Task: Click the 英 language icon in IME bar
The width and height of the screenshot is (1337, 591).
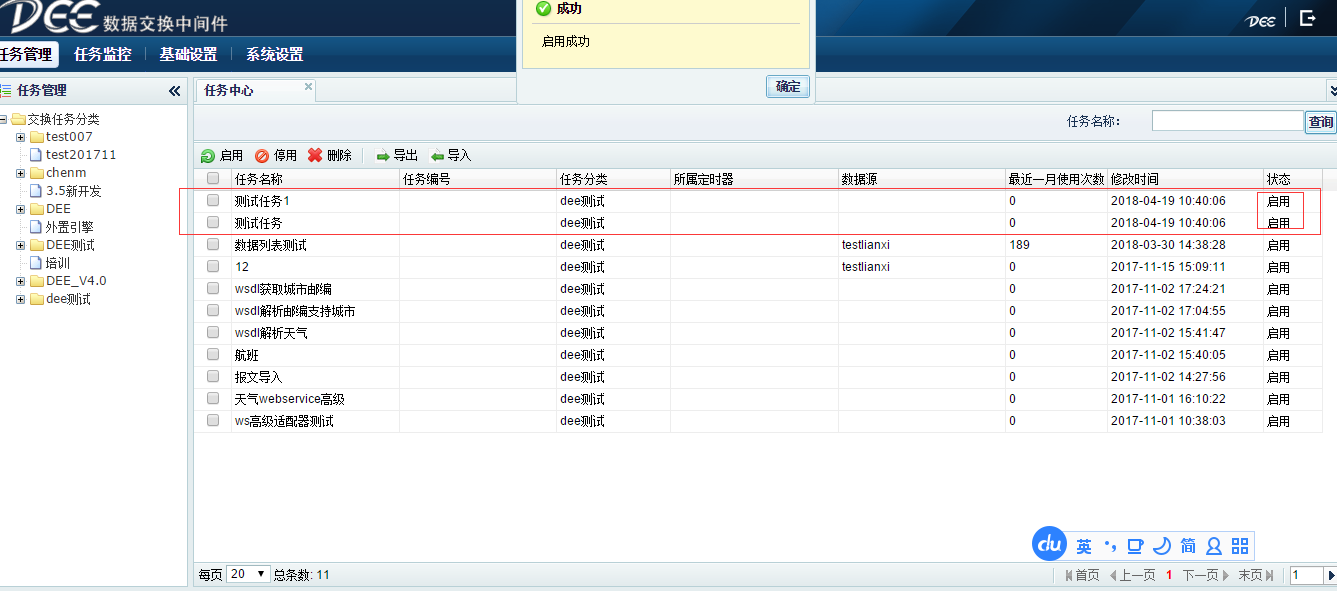Action: [1084, 546]
